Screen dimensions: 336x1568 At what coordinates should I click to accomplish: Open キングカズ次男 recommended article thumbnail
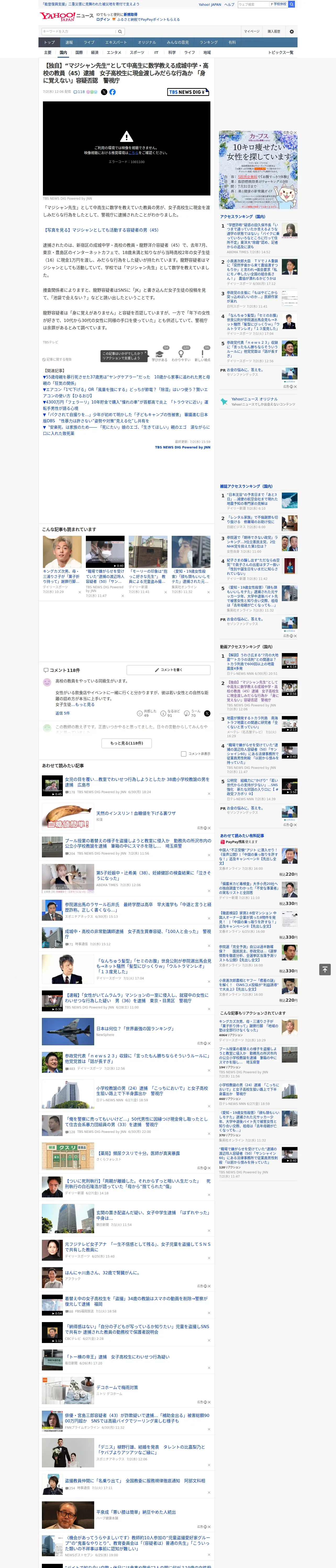tap(62, 551)
